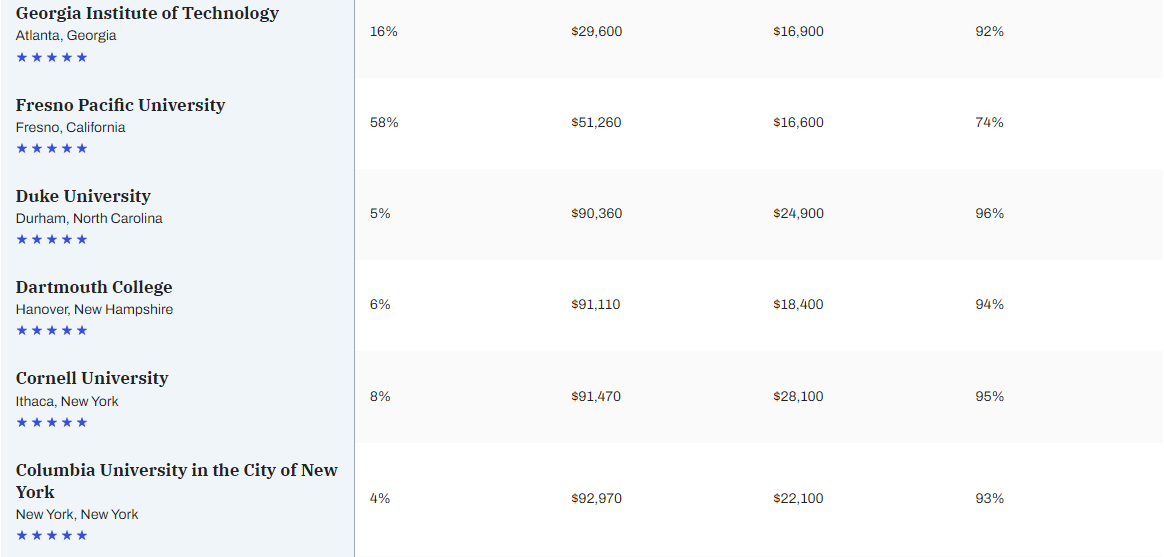This screenshot has height=557, width=1164.
Task: Open Duke University school page
Action: [83, 196]
